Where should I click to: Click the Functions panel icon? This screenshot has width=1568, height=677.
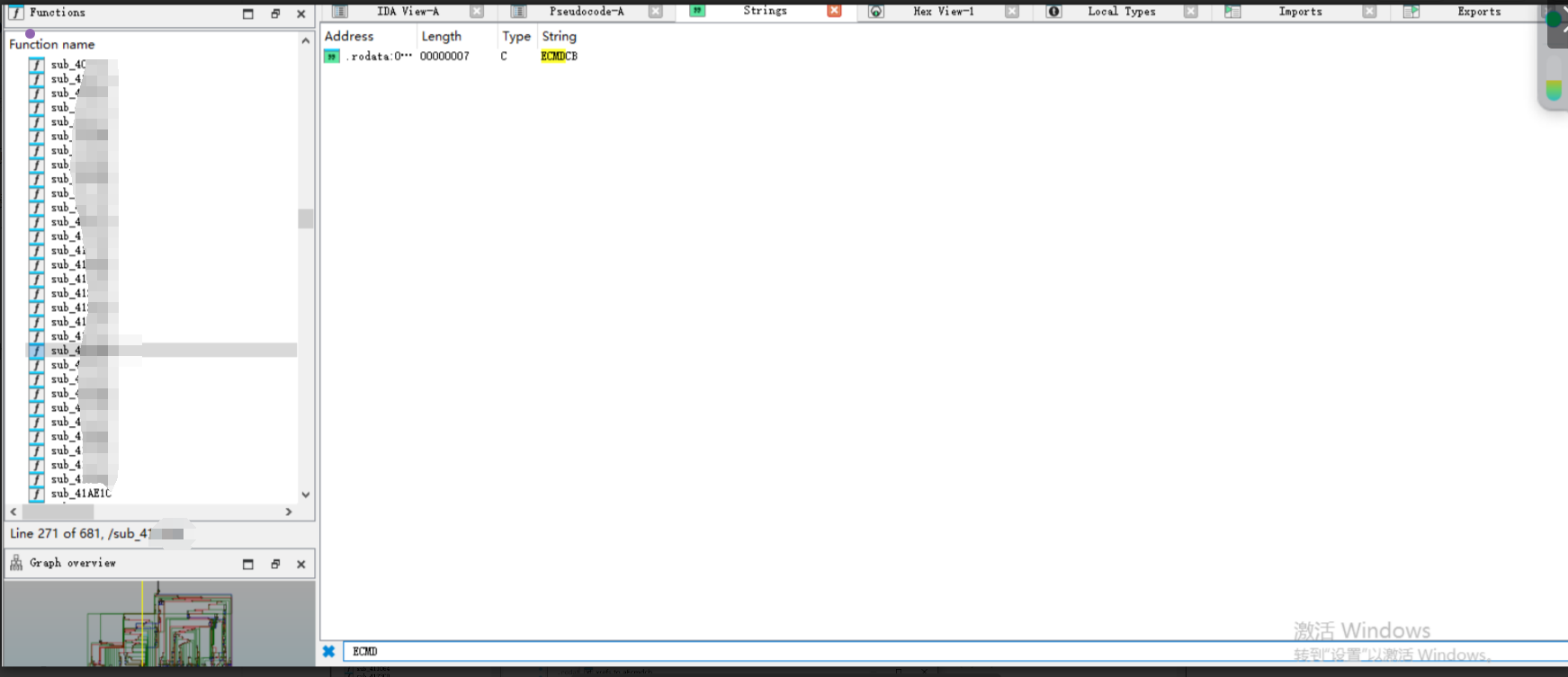click(x=16, y=13)
